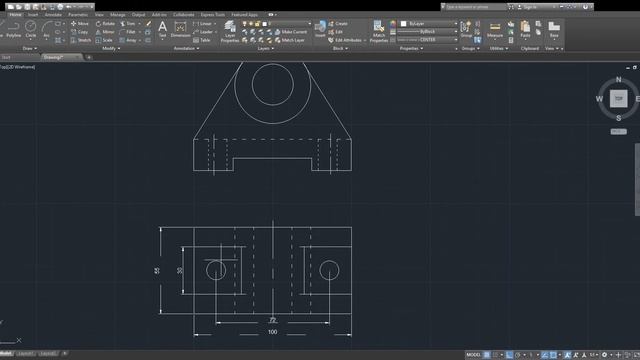This screenshot has height=360, width=640.
Task: Click the Base view tool
Action: tap(554, 29)
